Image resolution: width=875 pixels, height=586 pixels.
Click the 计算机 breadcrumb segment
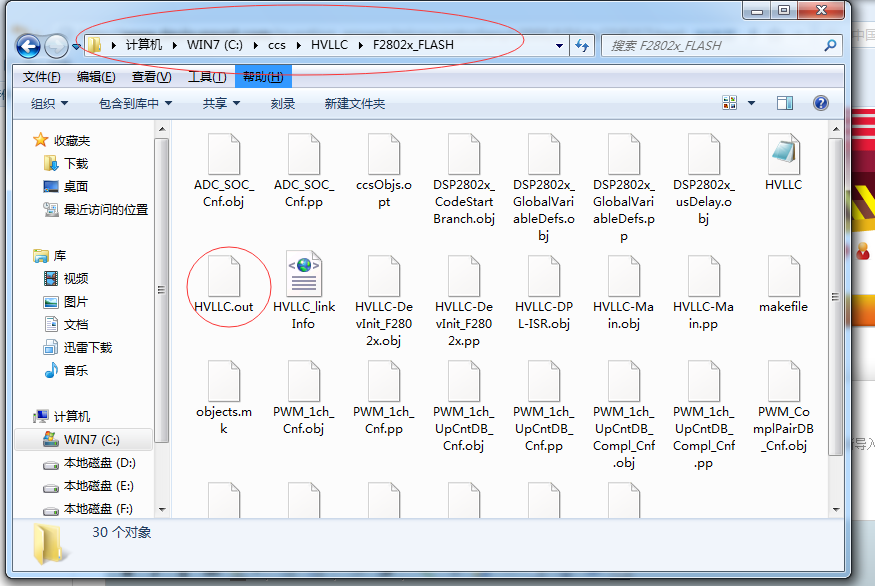coord(143,45)
